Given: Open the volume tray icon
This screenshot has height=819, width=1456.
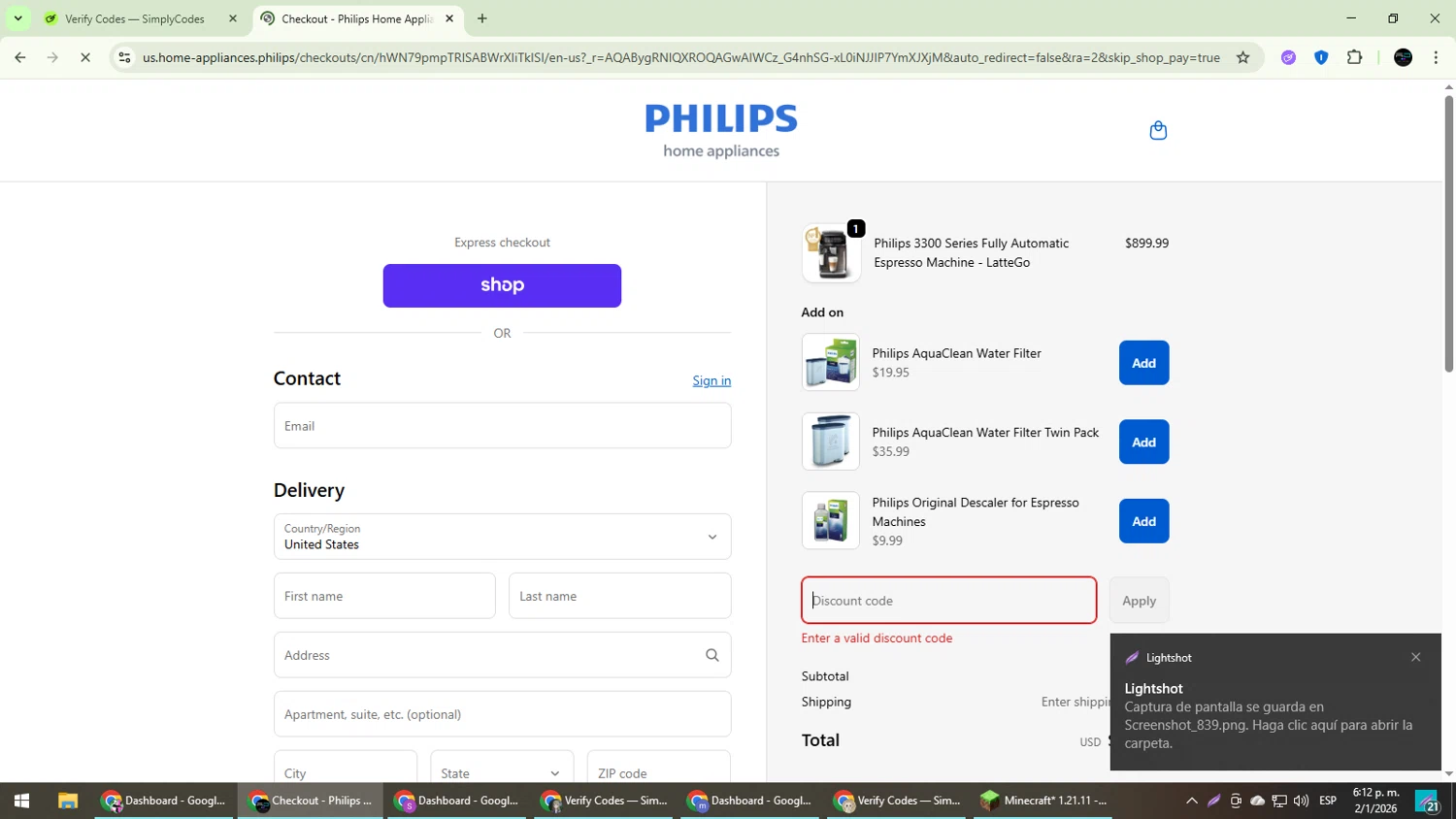Looking at the screenshot, I should point(1301,801).
